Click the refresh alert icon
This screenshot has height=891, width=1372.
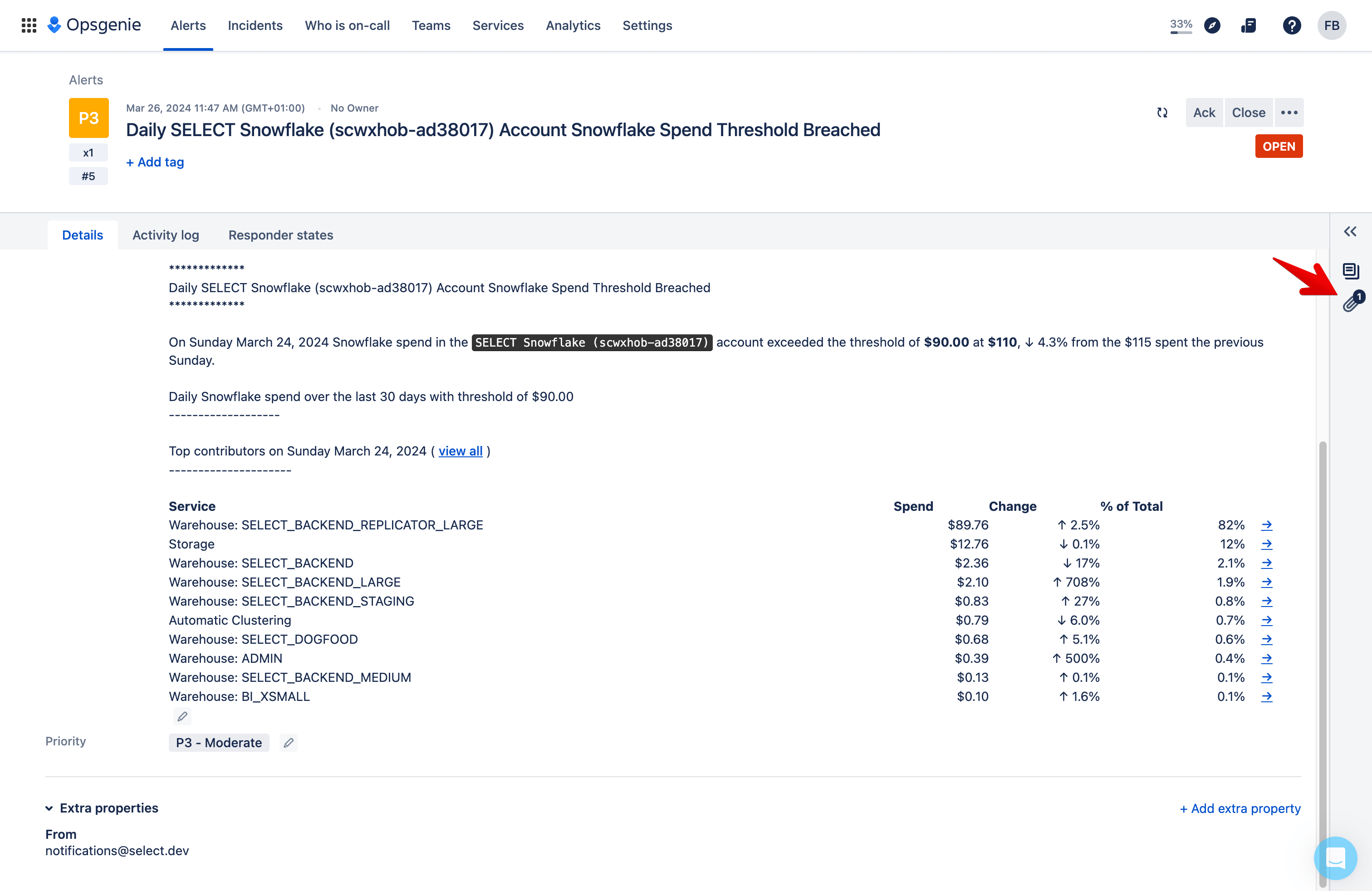pyautogui.click(x=1162, y=113)
